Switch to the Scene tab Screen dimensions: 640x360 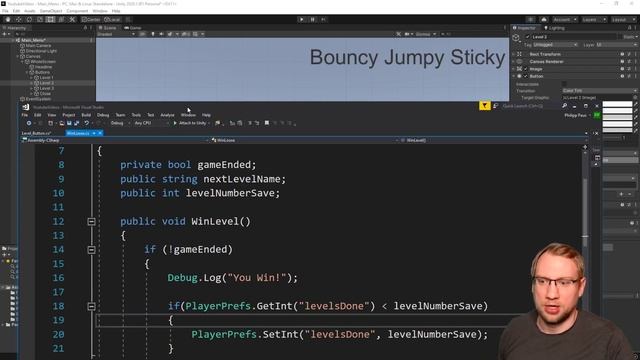108,28
